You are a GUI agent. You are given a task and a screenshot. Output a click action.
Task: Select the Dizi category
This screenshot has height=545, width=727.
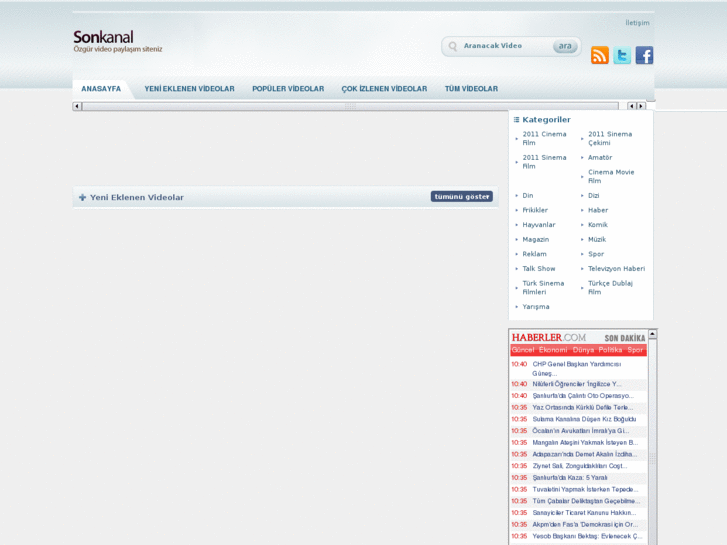pos(593,196)
